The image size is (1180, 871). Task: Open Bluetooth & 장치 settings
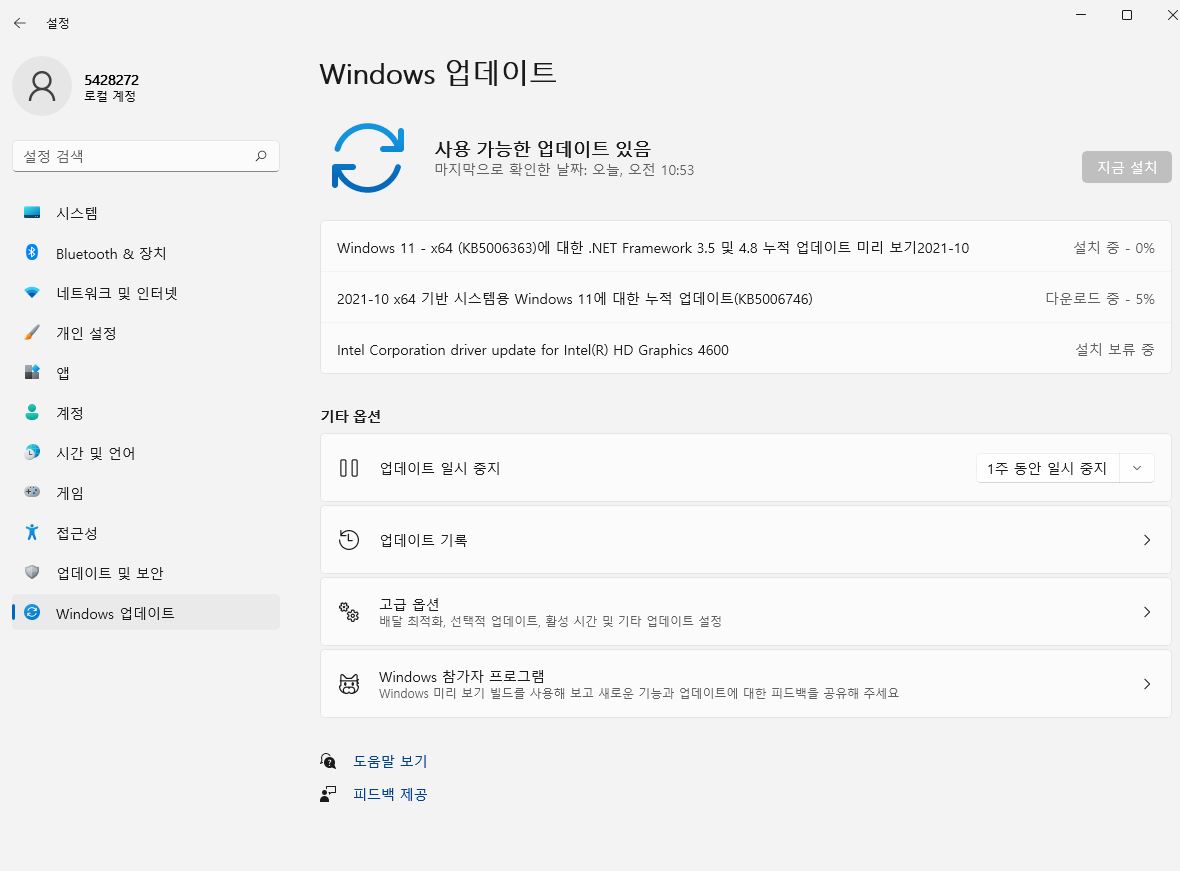[x=146, y=253]
